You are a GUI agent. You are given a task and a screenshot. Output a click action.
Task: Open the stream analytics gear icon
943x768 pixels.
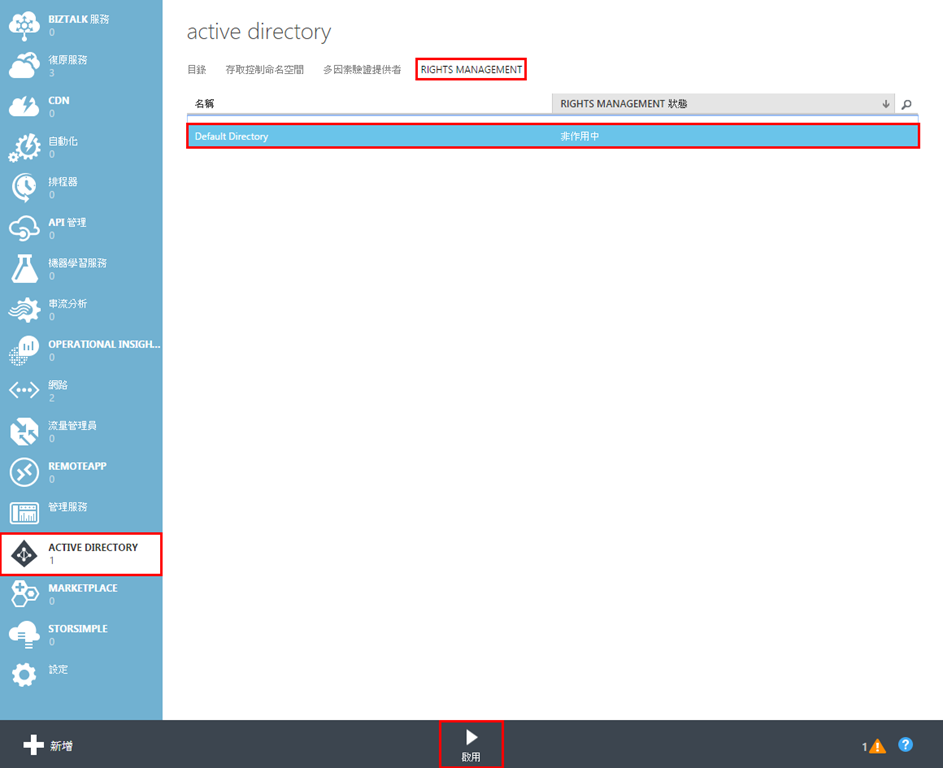24,310
